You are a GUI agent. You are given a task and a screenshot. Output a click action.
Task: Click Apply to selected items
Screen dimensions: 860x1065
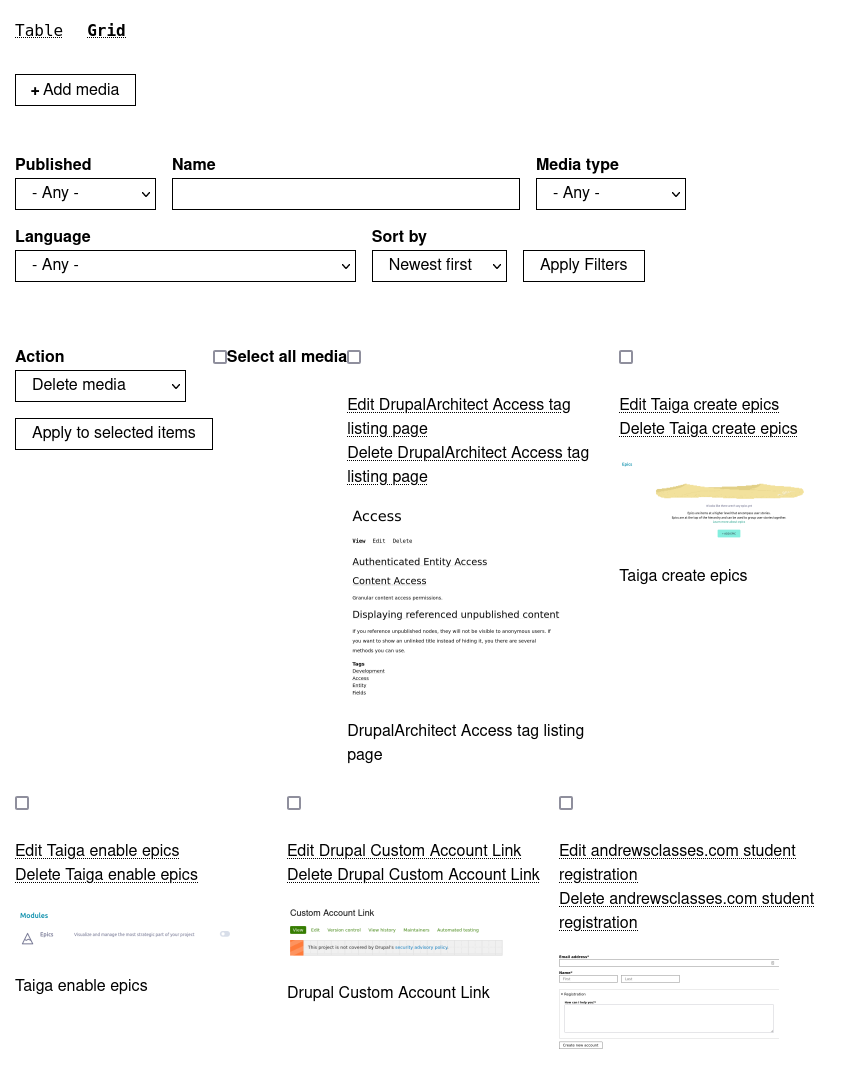tap(114, 434)
